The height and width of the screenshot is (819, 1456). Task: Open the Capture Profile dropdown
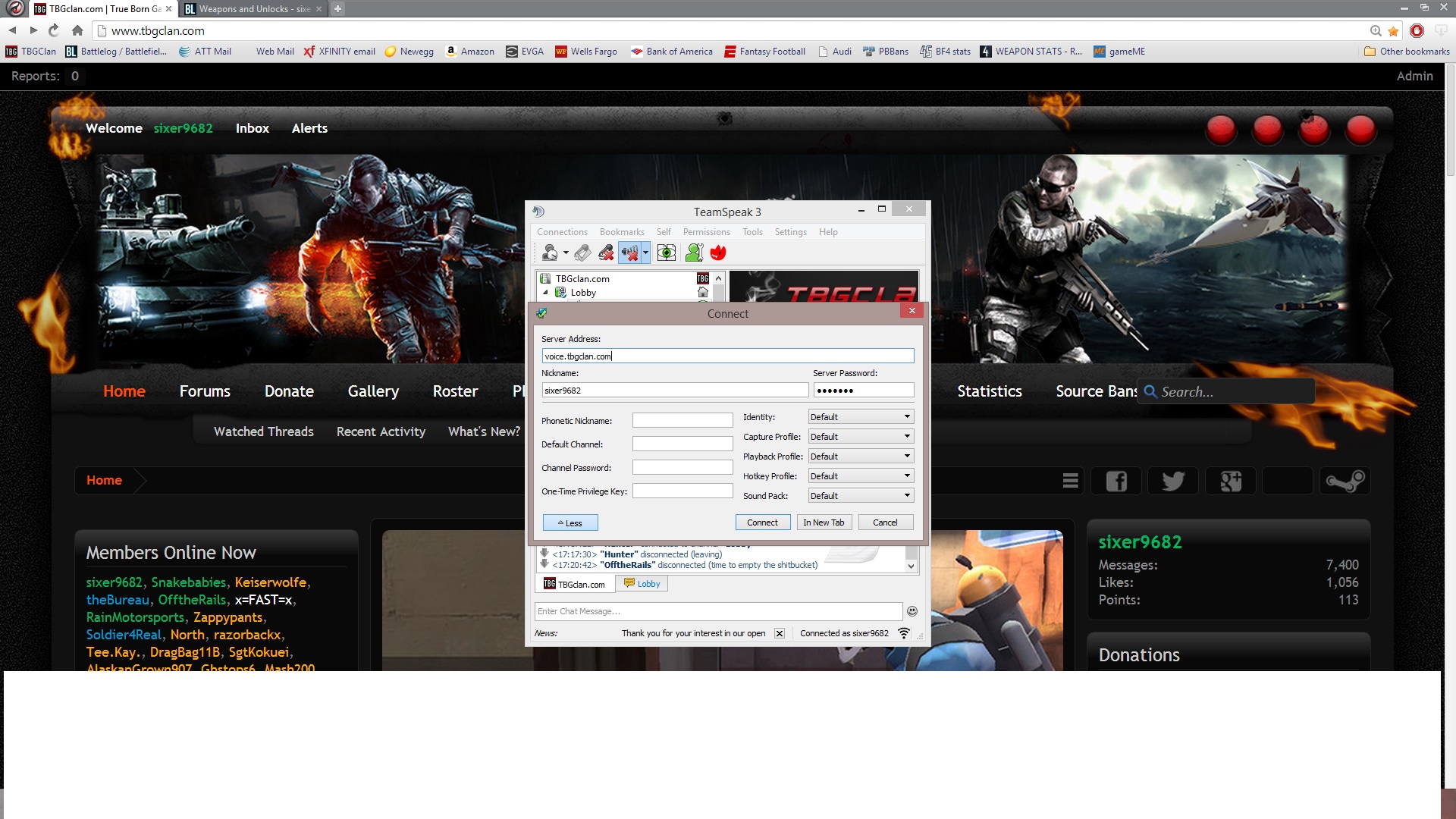point(861,437)
